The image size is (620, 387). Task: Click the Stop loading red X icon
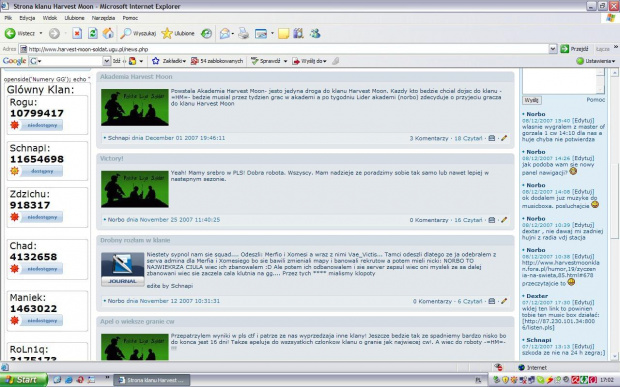(77, 34)
